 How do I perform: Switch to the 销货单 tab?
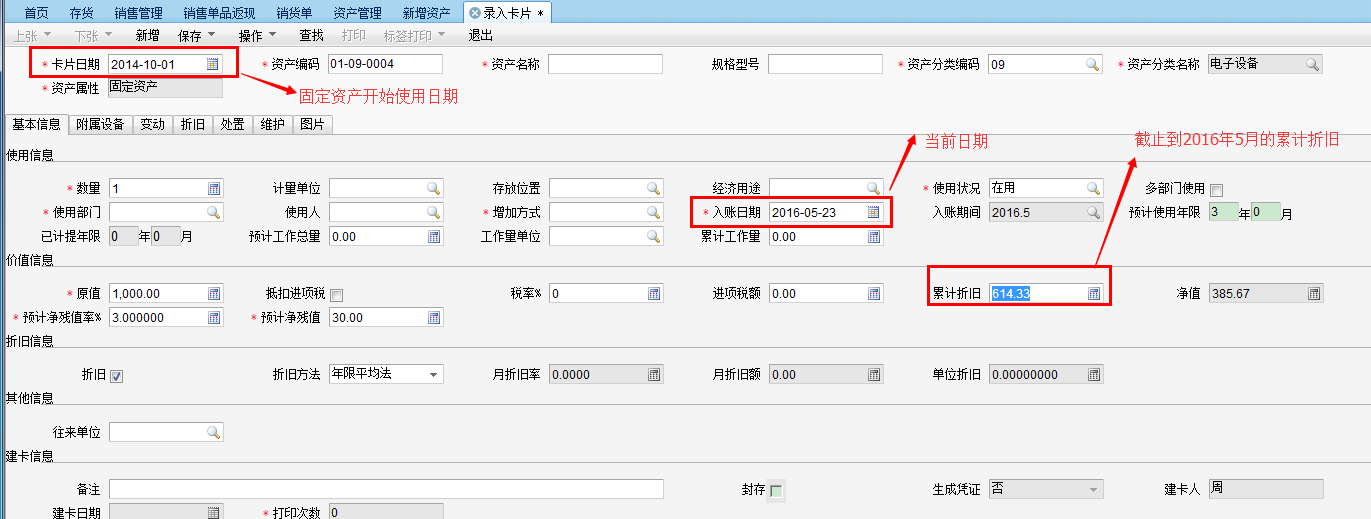point(294,13)
